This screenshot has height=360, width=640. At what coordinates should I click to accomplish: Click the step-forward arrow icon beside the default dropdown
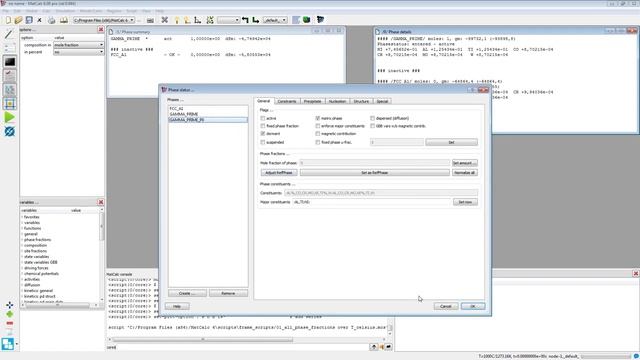click(256, 20)
